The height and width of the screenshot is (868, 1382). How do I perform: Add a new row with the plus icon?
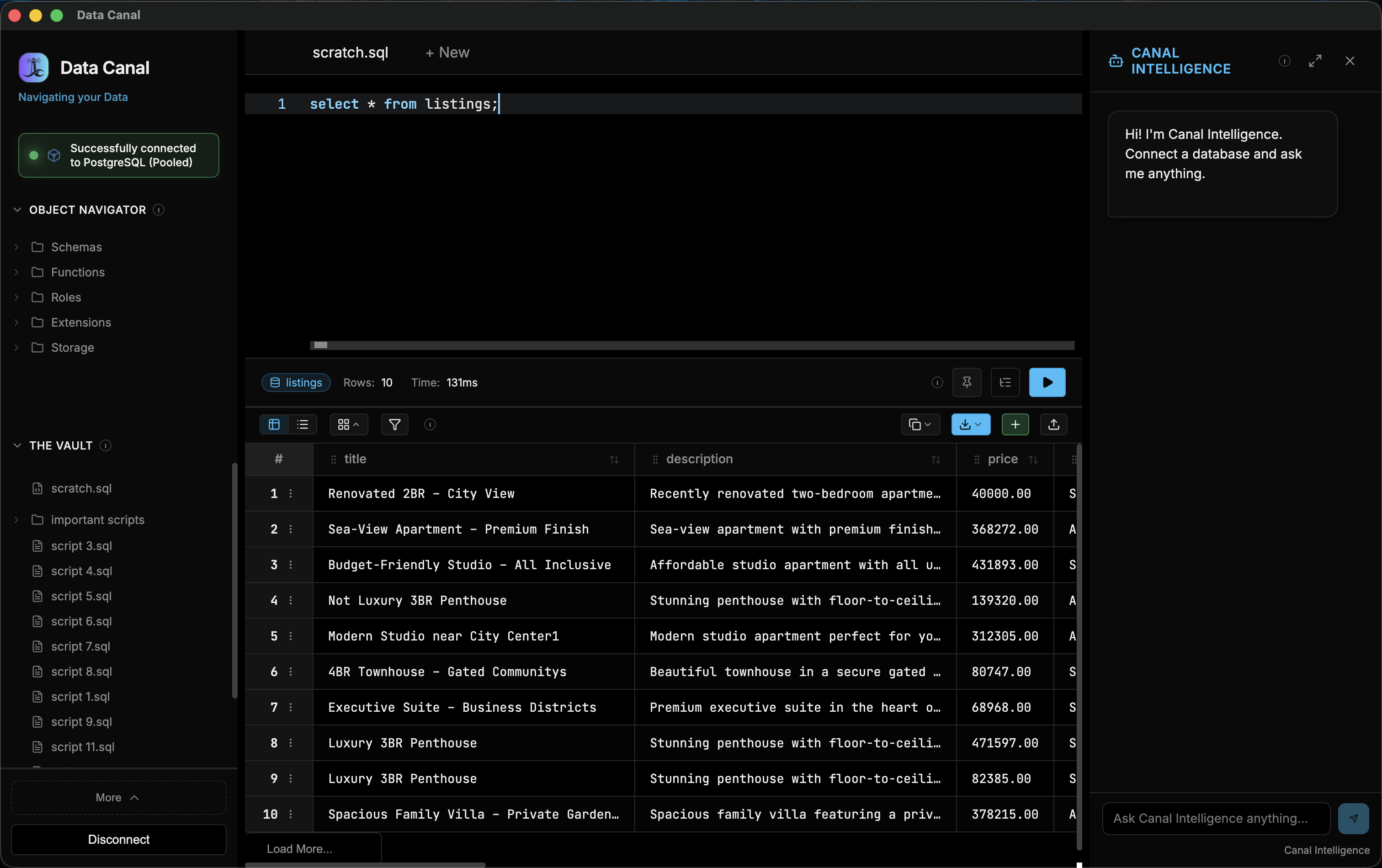pos(1015,424)
